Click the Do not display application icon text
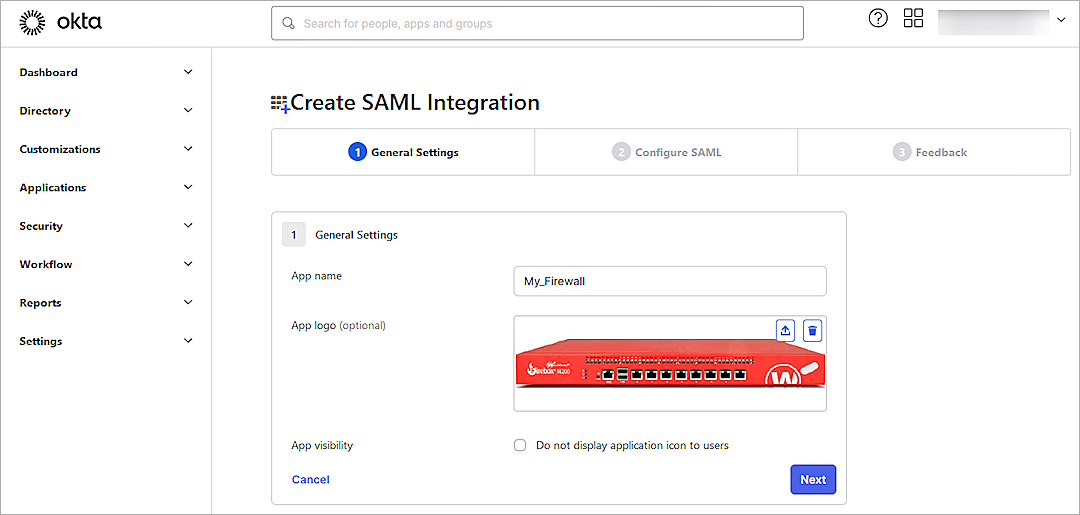 [632, 445]
